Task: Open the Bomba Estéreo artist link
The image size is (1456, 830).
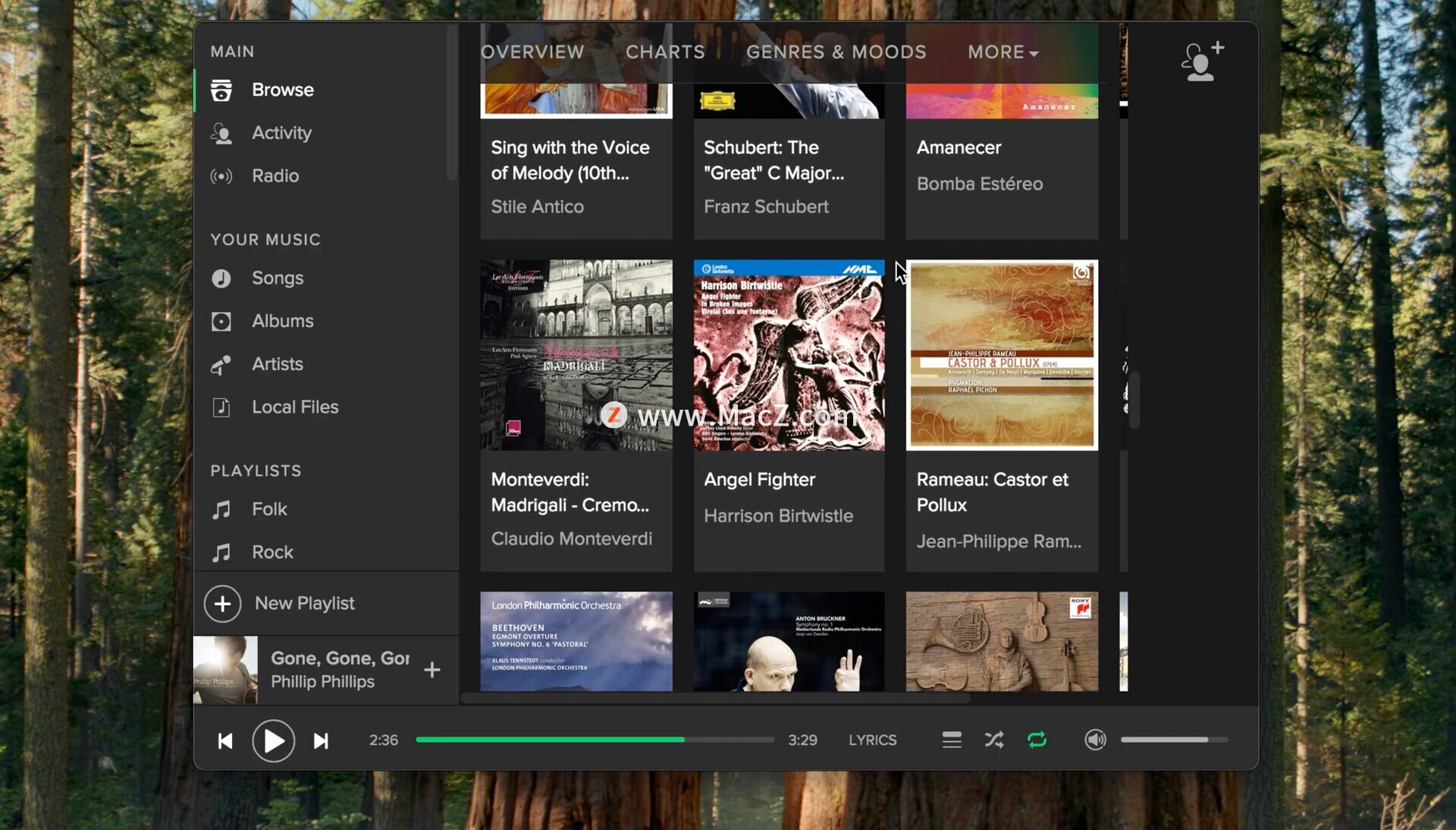Action: point(979,184)
